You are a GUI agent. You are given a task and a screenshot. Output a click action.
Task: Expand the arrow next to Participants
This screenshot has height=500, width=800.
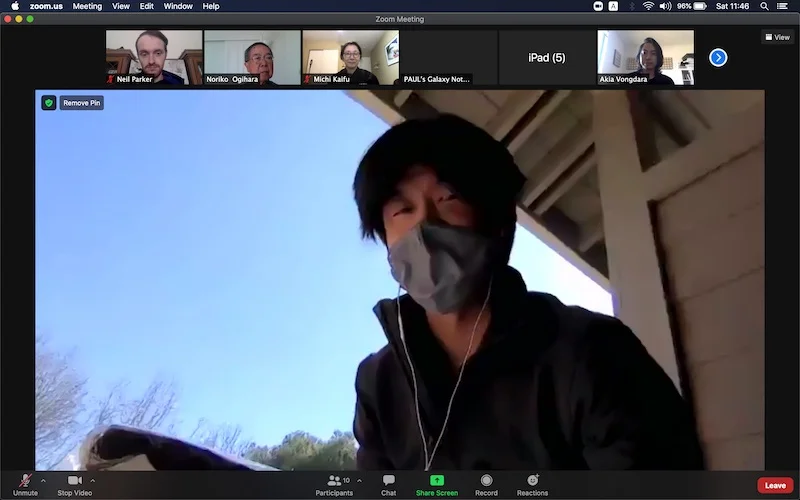(x=359, y=480)
